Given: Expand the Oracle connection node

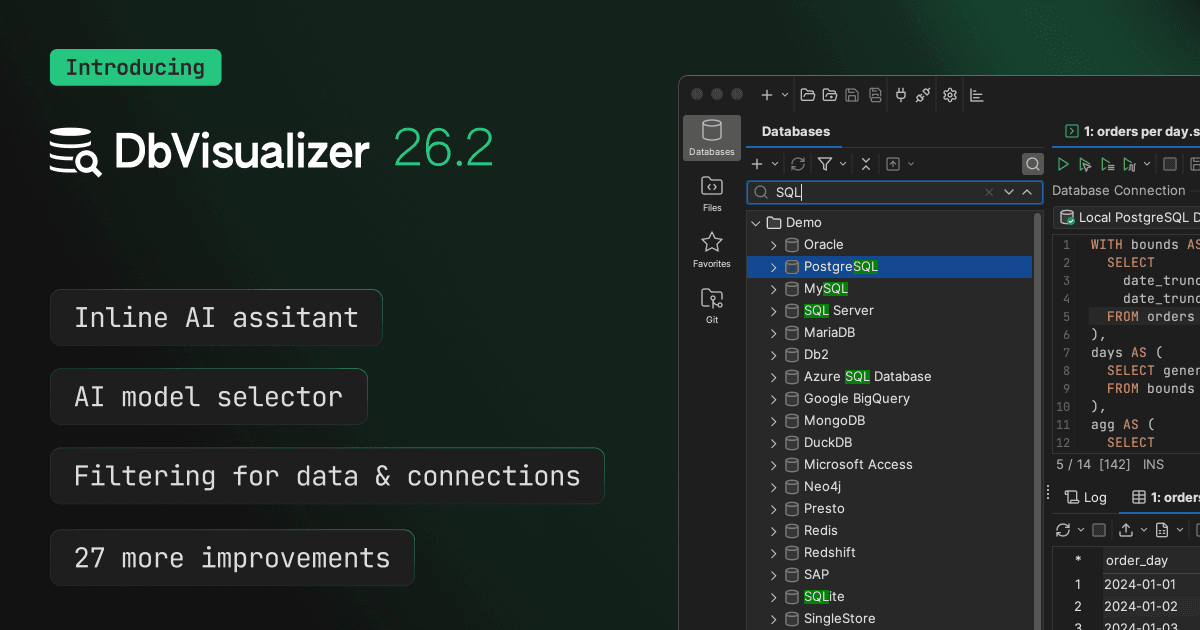Looking at the screenshot, I should click(773, 244).
